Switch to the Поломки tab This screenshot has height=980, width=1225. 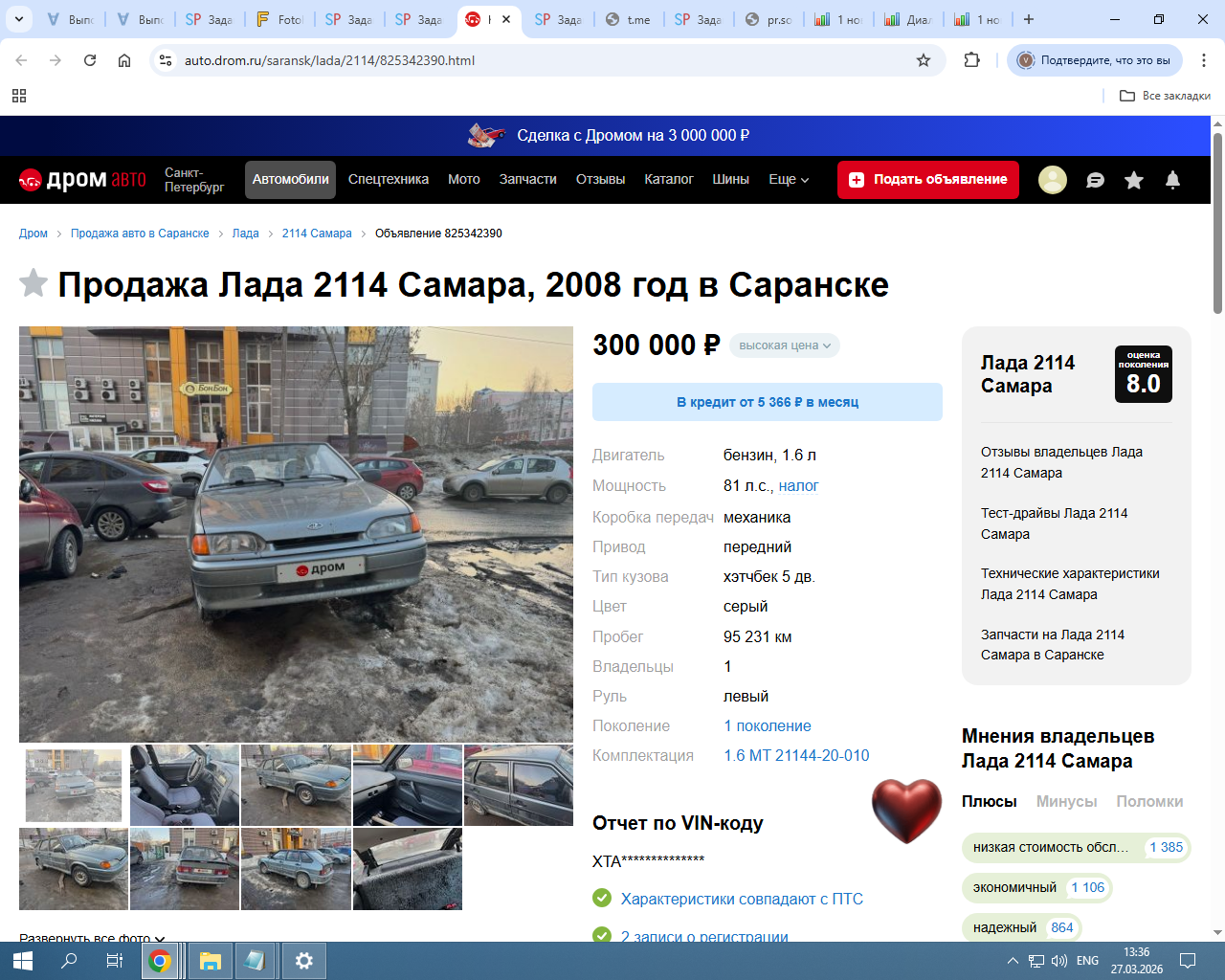tap(1149, 801)
